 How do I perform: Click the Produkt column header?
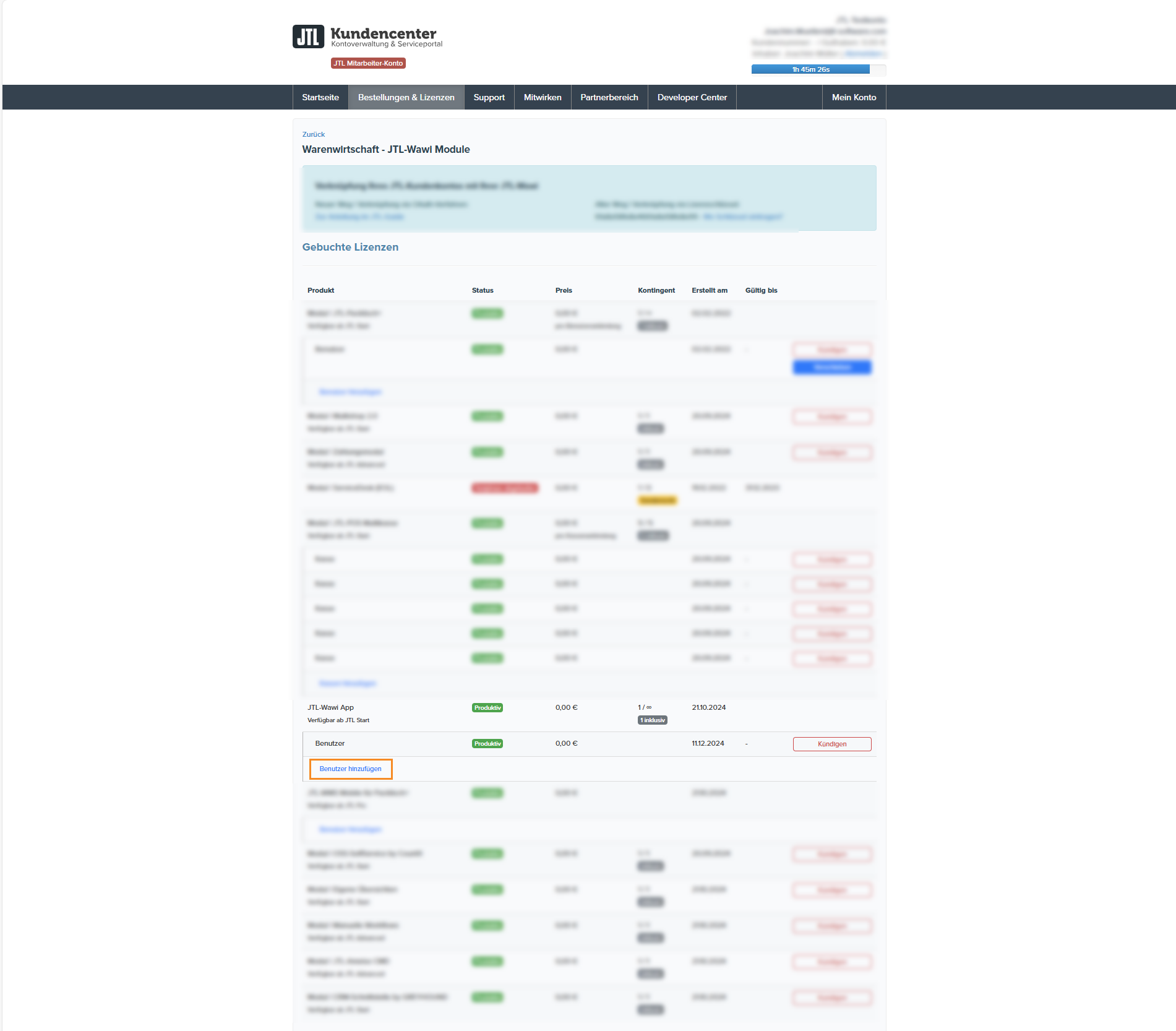(x=320, y=290)
